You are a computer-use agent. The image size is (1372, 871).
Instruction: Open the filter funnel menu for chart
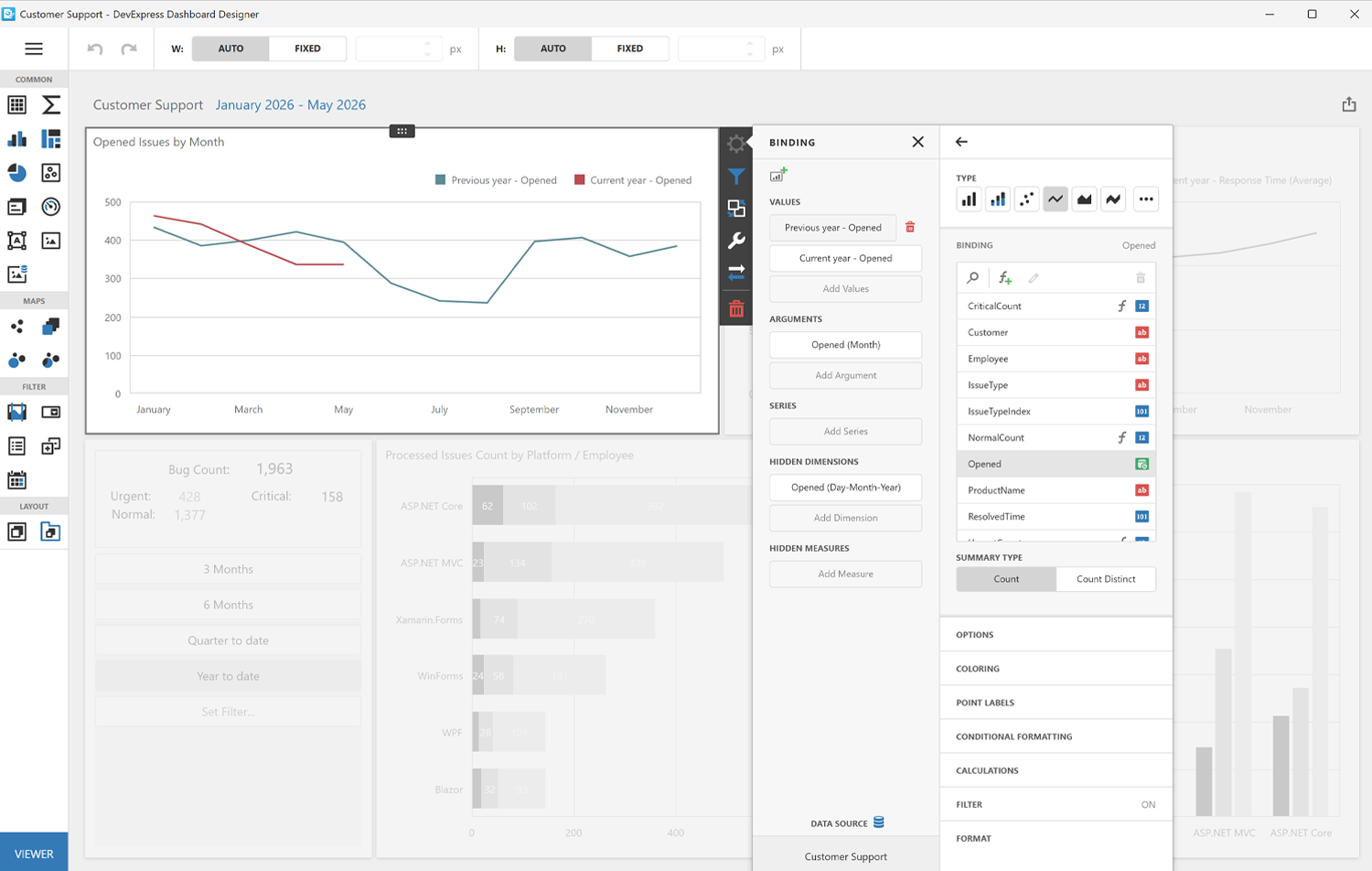pos(736,177)
